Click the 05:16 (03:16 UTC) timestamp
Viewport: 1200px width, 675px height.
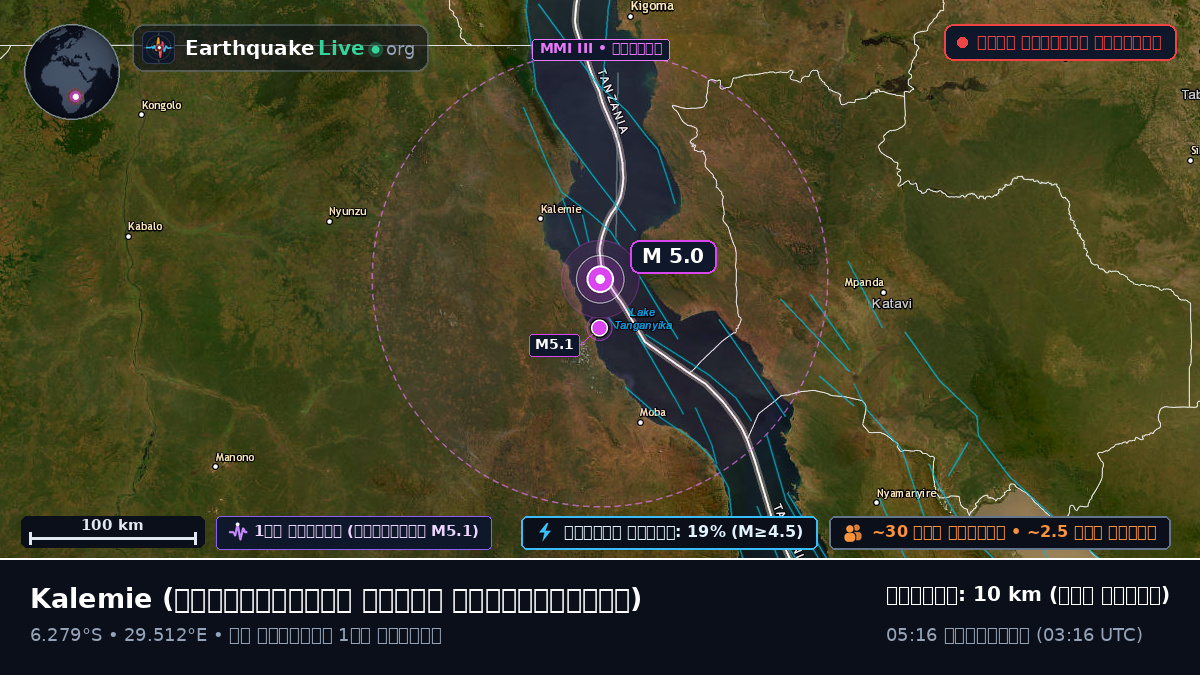coord(1014,635)
